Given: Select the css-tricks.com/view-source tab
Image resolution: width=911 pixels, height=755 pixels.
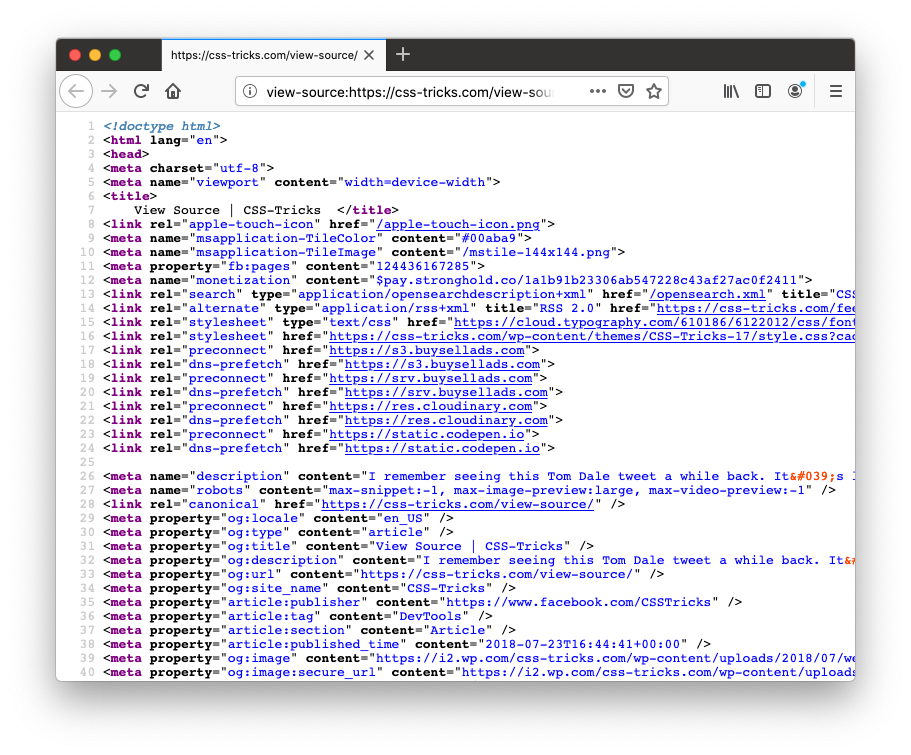Looking at the screenshot, I should click(x=273, y=55).
